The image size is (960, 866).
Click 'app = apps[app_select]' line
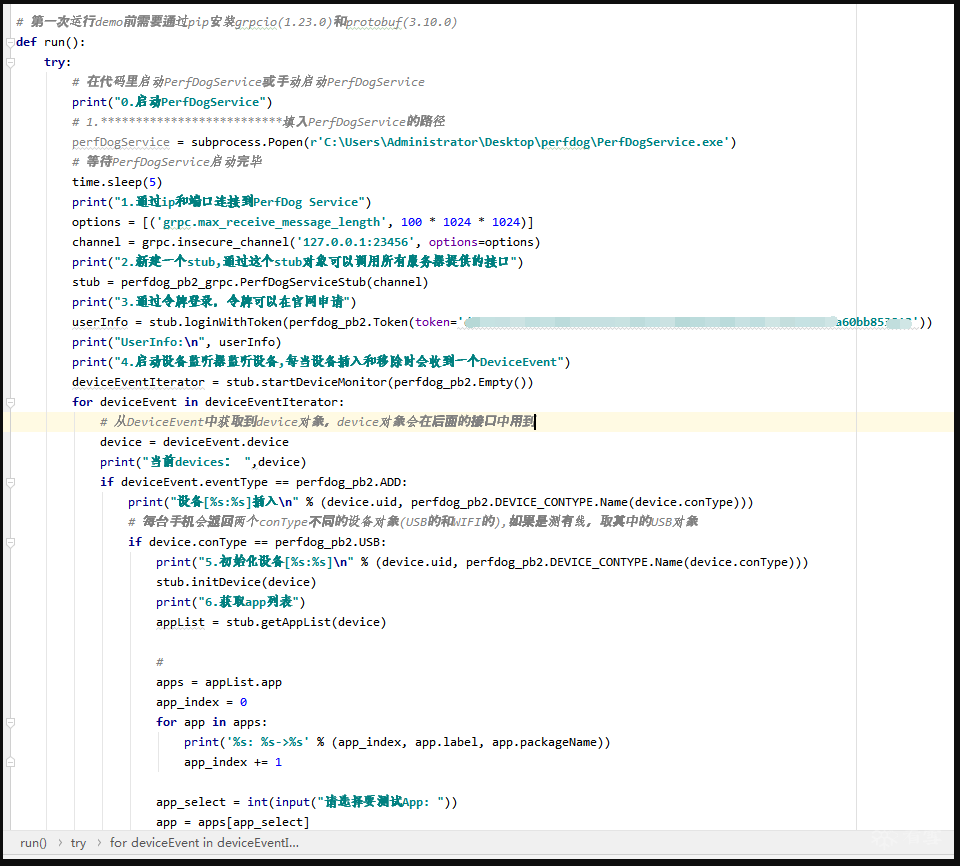tap(233, 822)
